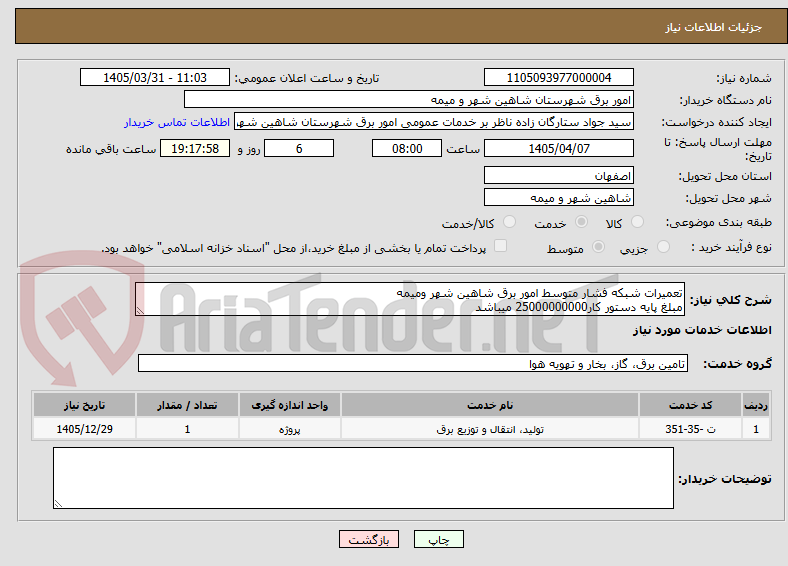Click the announcement date field 1405/03/31 - 11:03
The width and height of the screenshot is (788, 566).
pyautogui.click(x=155, y=77)
